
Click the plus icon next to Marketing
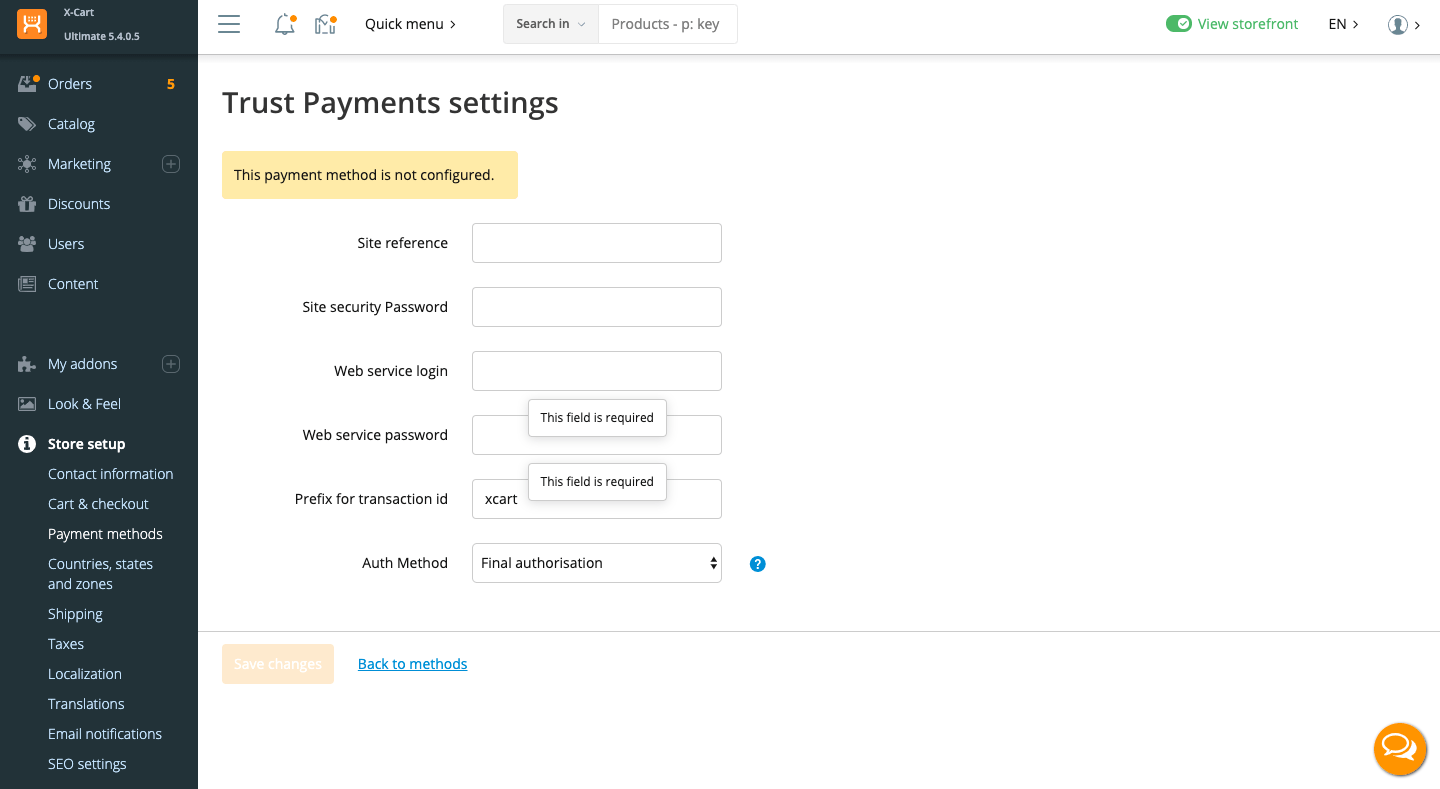pyautogui.click(x=170, y=163)
